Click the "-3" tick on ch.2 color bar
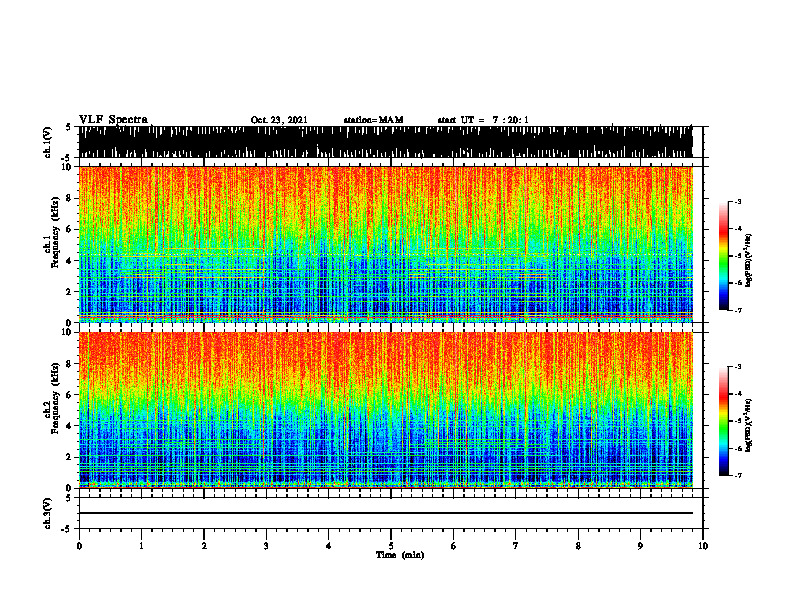 pos(738,367)
